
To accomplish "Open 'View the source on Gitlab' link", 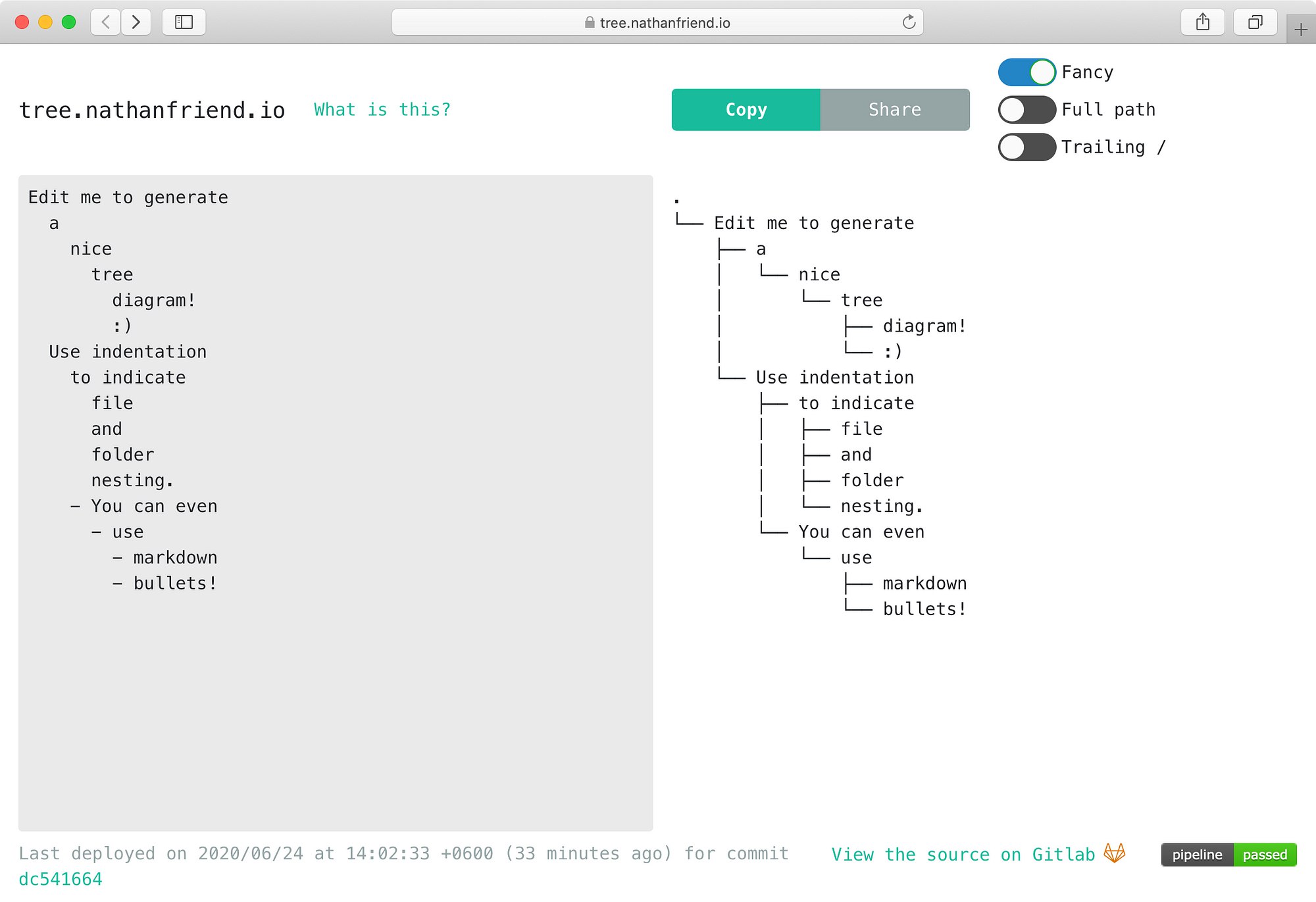I will 963,855.
